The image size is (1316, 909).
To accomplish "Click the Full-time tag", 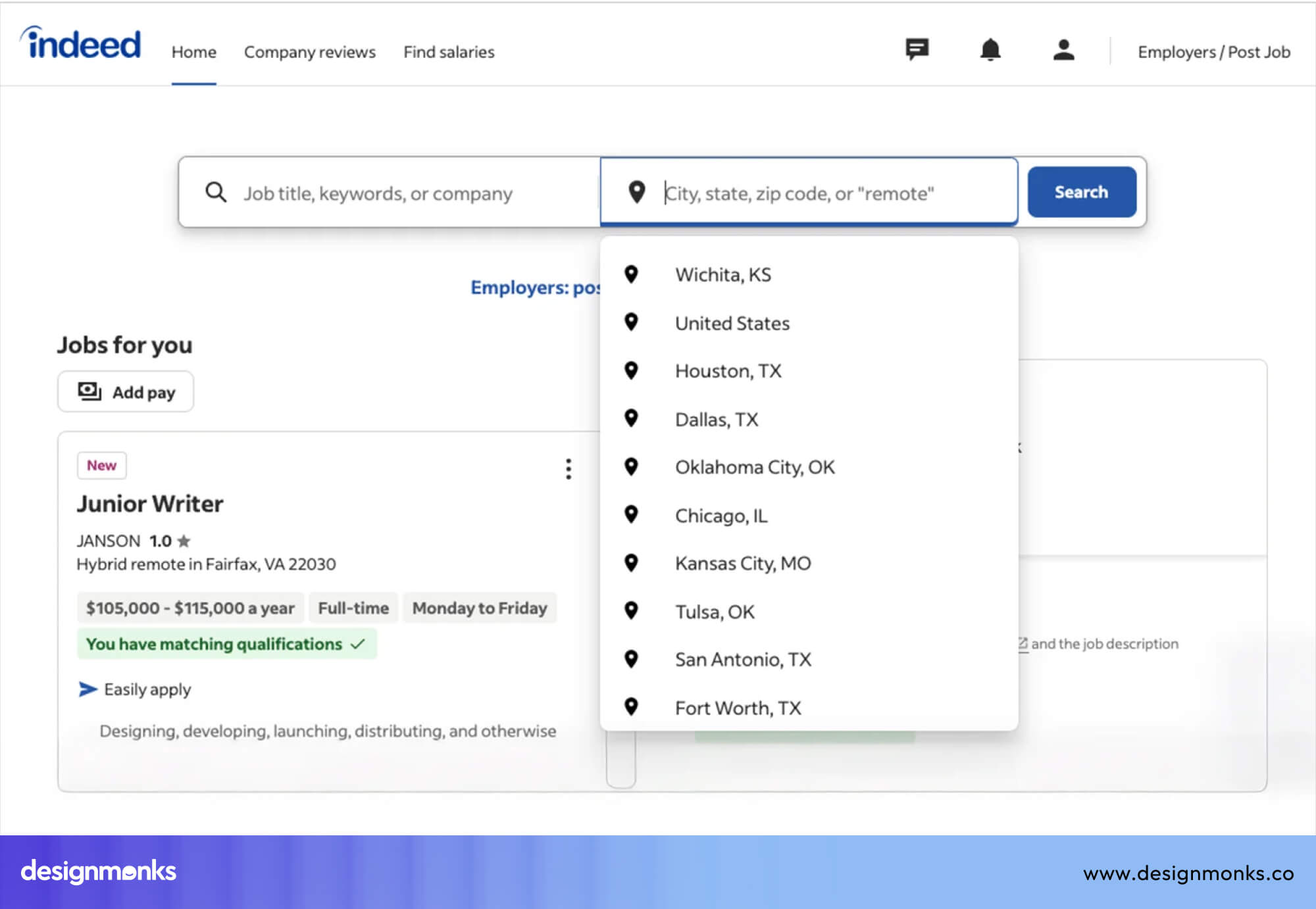I will (353, 608).
